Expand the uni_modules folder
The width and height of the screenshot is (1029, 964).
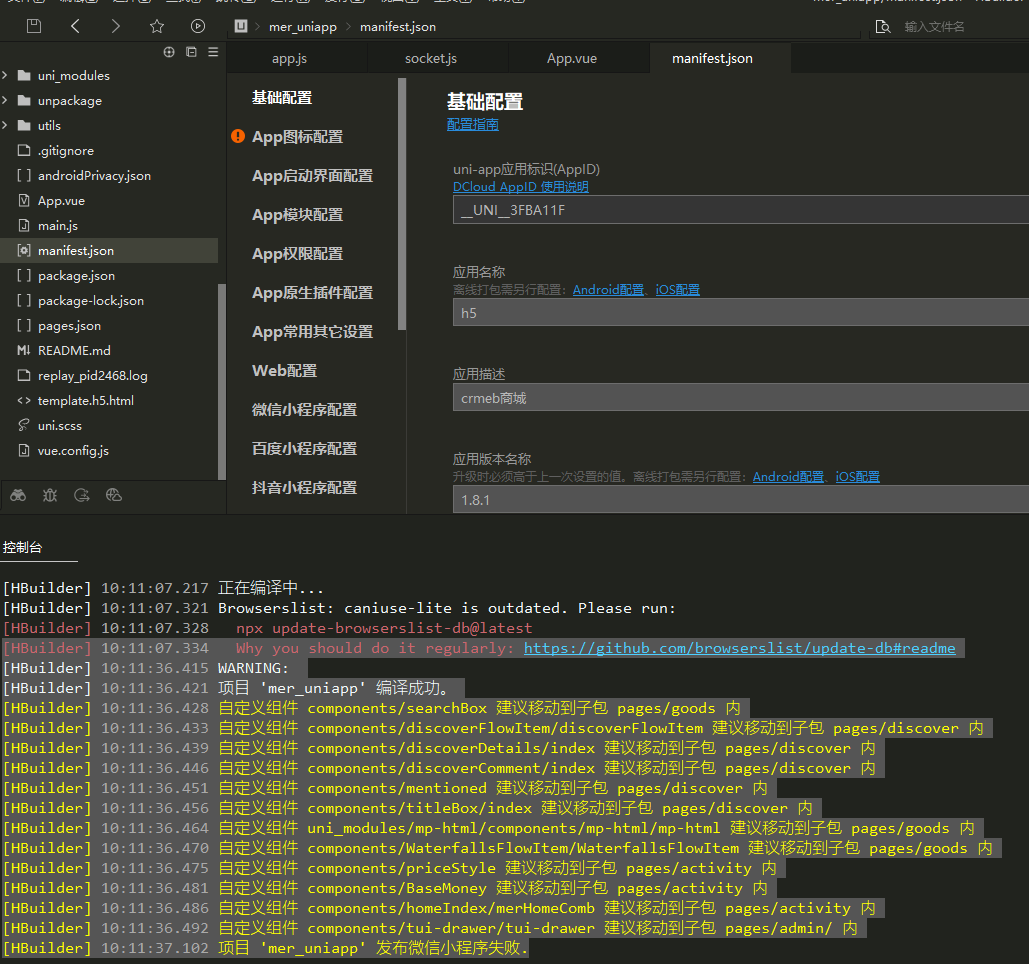pos(5,75)
